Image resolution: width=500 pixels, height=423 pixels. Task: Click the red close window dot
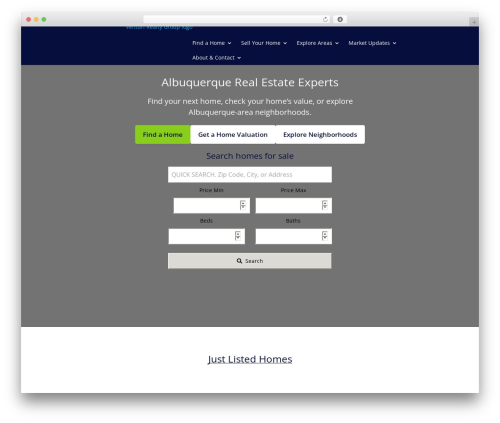[29, 19]
